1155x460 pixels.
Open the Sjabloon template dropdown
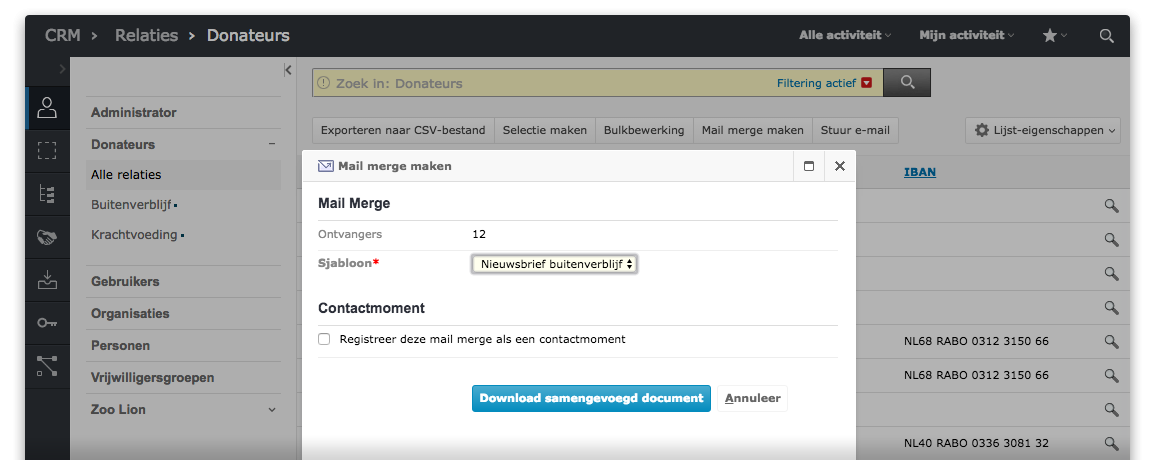click(x=554, y=264)
